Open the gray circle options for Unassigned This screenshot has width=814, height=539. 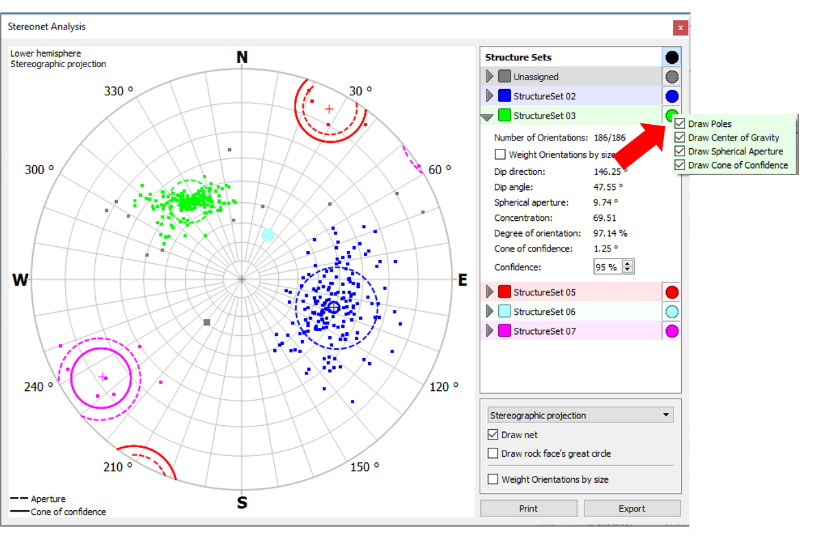(x=671, y=77)
